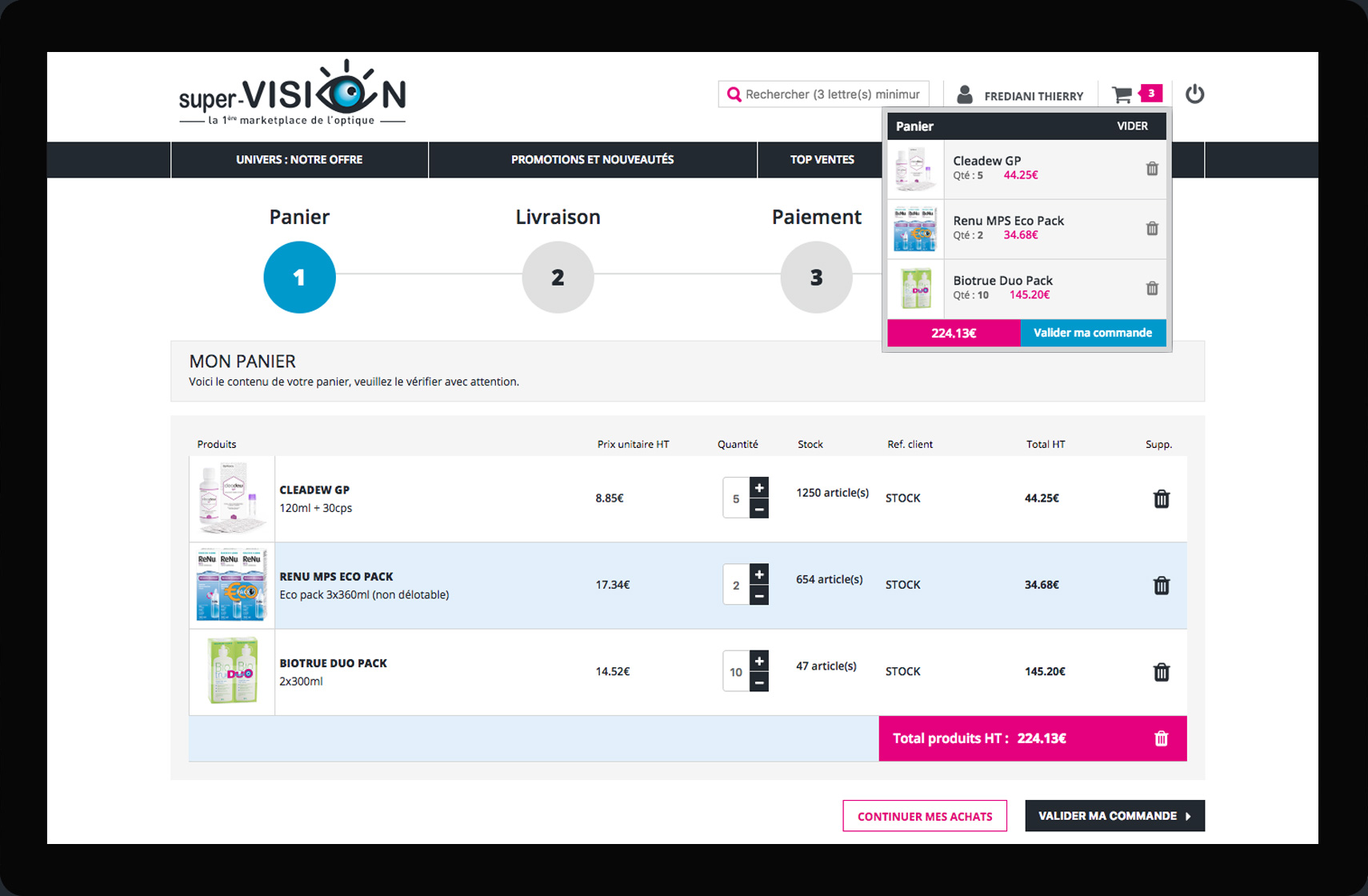This screenshot has height=896, width=1368.
Task: Open Promotions et Nouveautés menu
Action: point(592,160)
